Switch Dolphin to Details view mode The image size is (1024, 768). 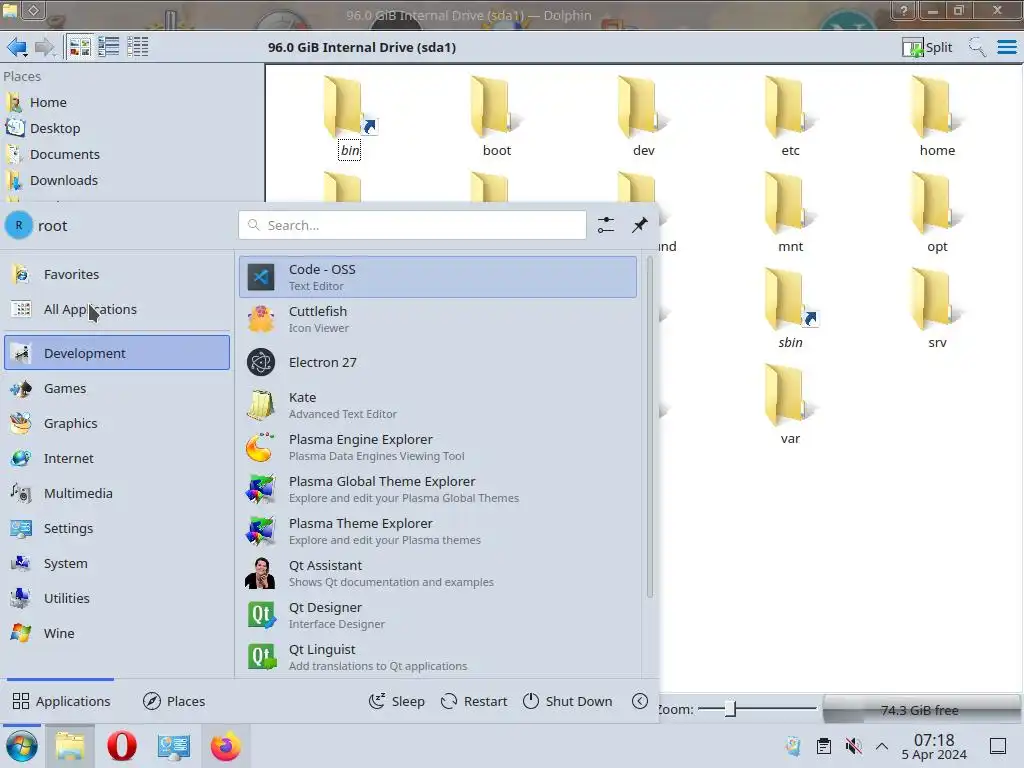(x=137, y=47)
